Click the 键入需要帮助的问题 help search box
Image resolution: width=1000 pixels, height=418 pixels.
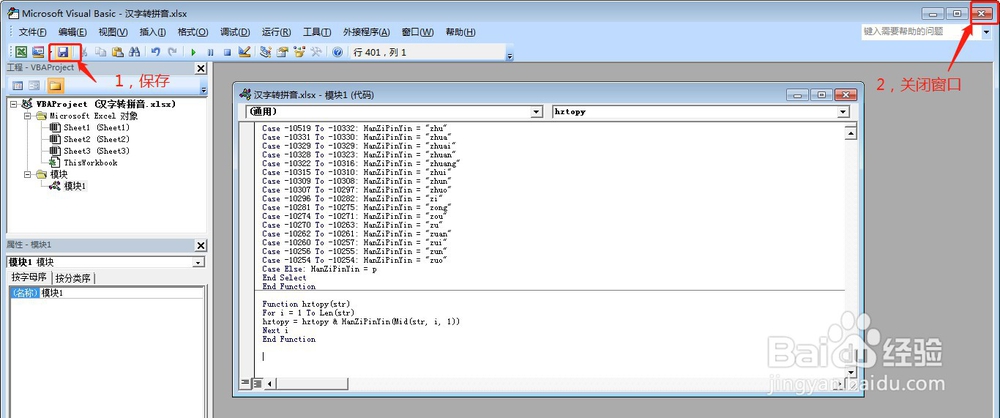[x=921, y=32]
